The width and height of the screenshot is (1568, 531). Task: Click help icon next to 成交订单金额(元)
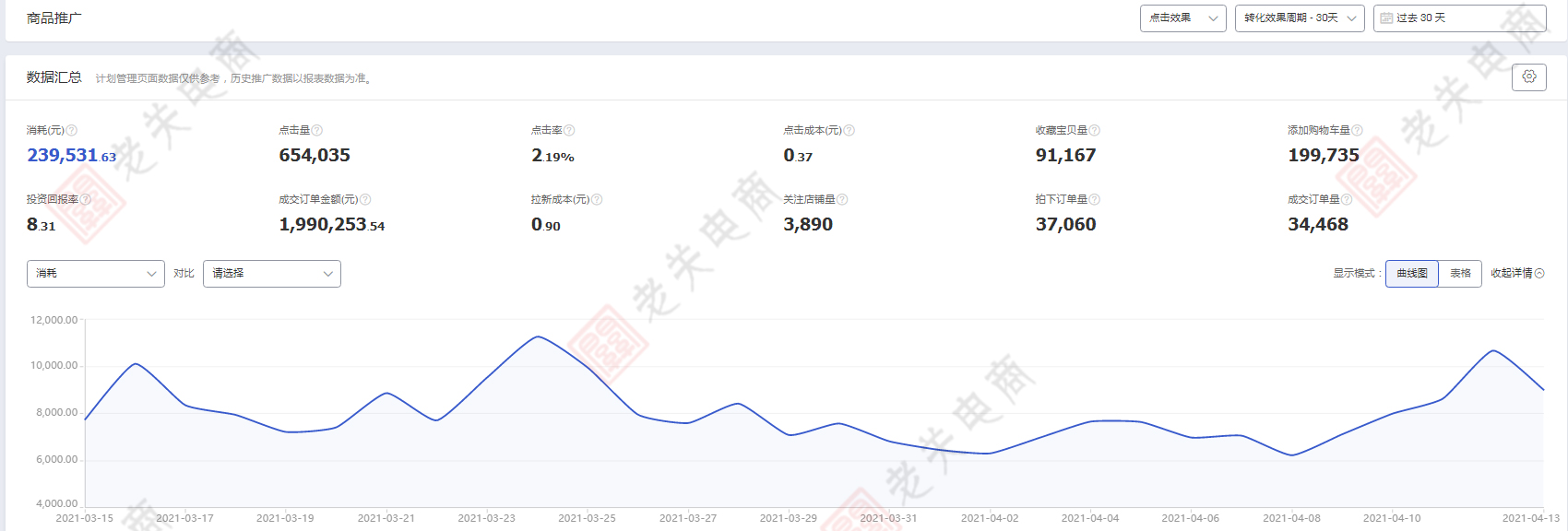(365, 200)
